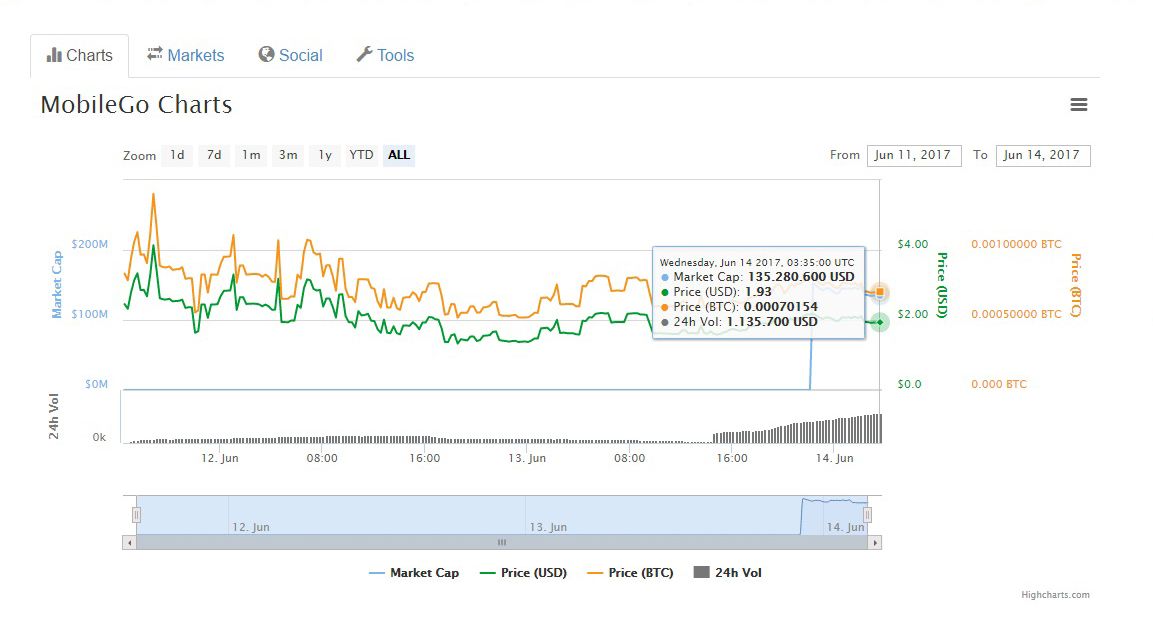Click the 0.00050000 BTC axis label
The width and height of the screenshot is (1153, 621).
pos(1016,314)
